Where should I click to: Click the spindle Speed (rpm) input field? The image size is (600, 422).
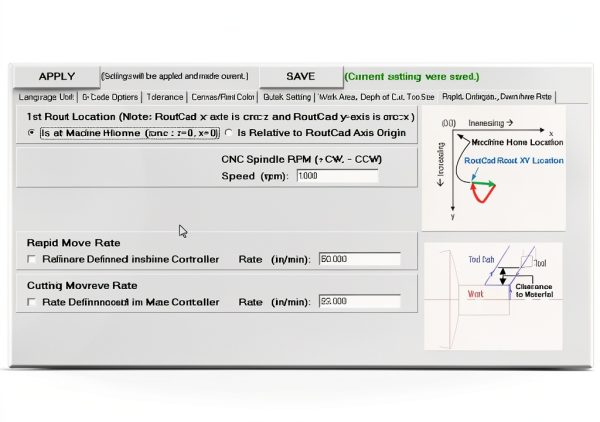pos(338,176)
